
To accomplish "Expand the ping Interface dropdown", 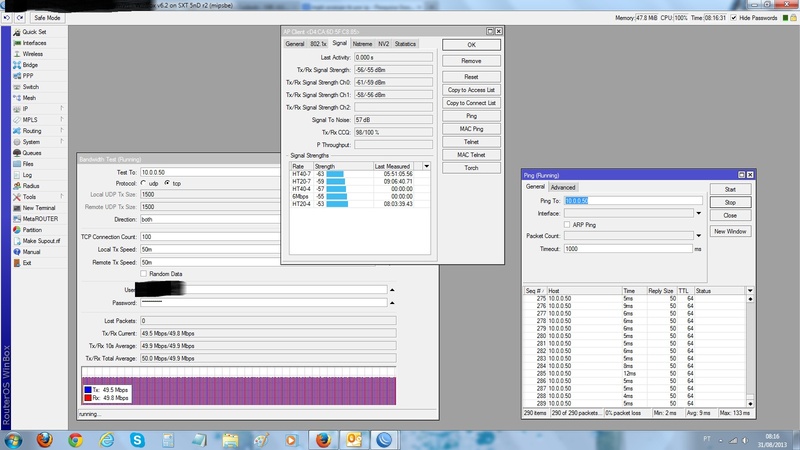I will (x=697, y=212).
